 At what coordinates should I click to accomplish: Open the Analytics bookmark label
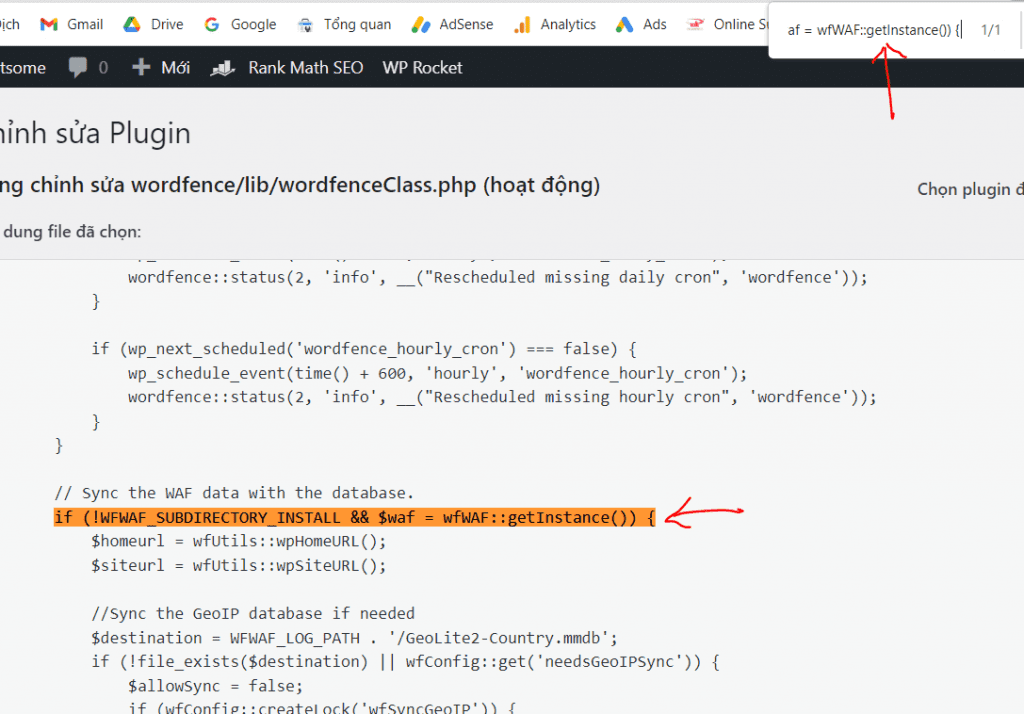568,24
